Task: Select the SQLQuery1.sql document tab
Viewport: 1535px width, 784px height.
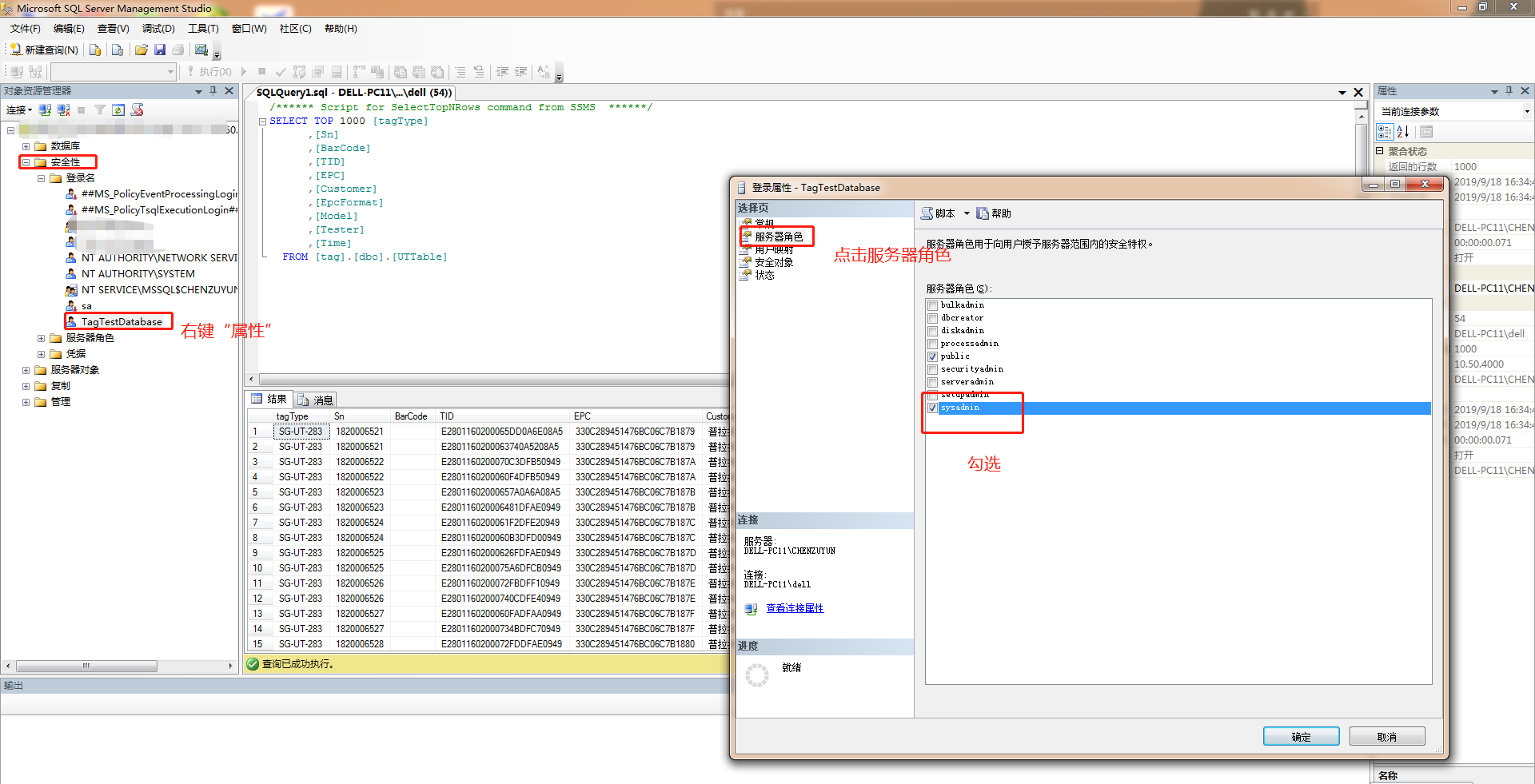Action: click(x=353, y=93)
